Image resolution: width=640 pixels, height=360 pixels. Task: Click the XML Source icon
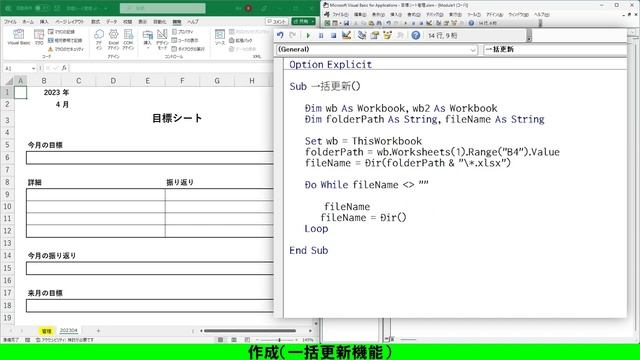coord(220,37)
